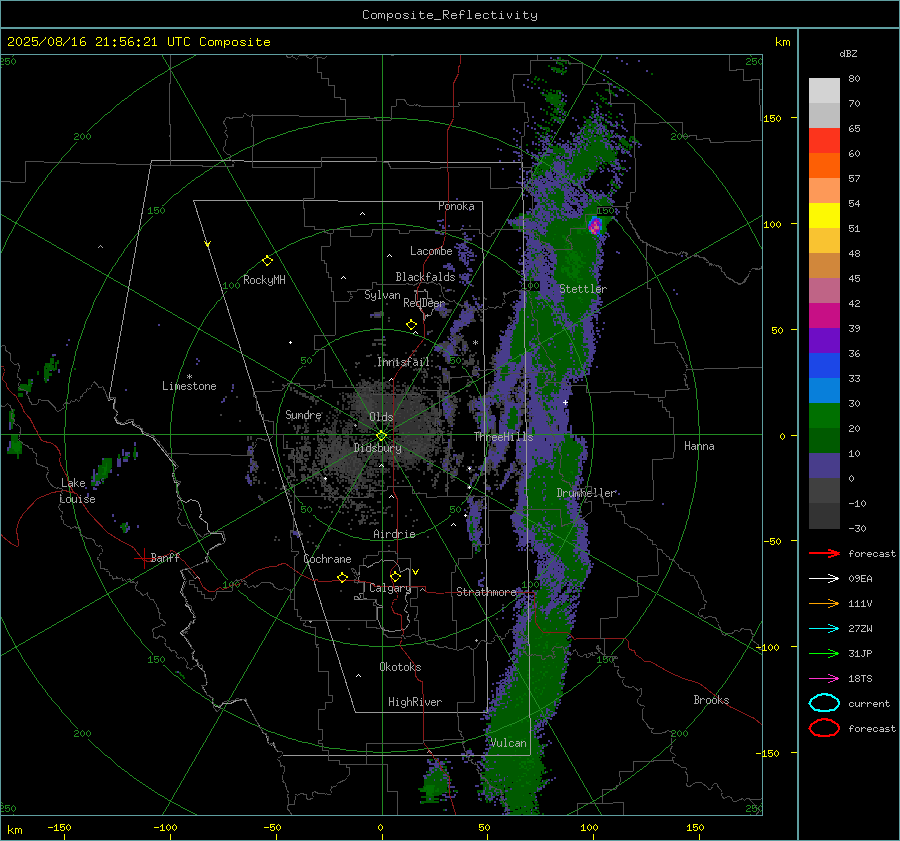Click the cyan current ellipse in legend
This screenshot has width=900, height=841.
coord(824,703)
